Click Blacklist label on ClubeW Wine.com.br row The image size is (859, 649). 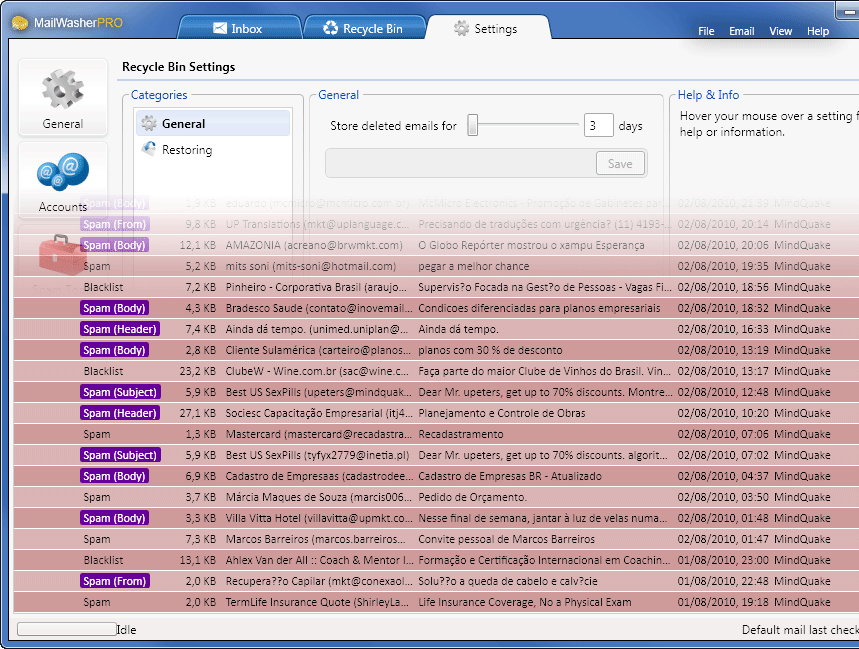pyautogui.click(x=104, y=371)
